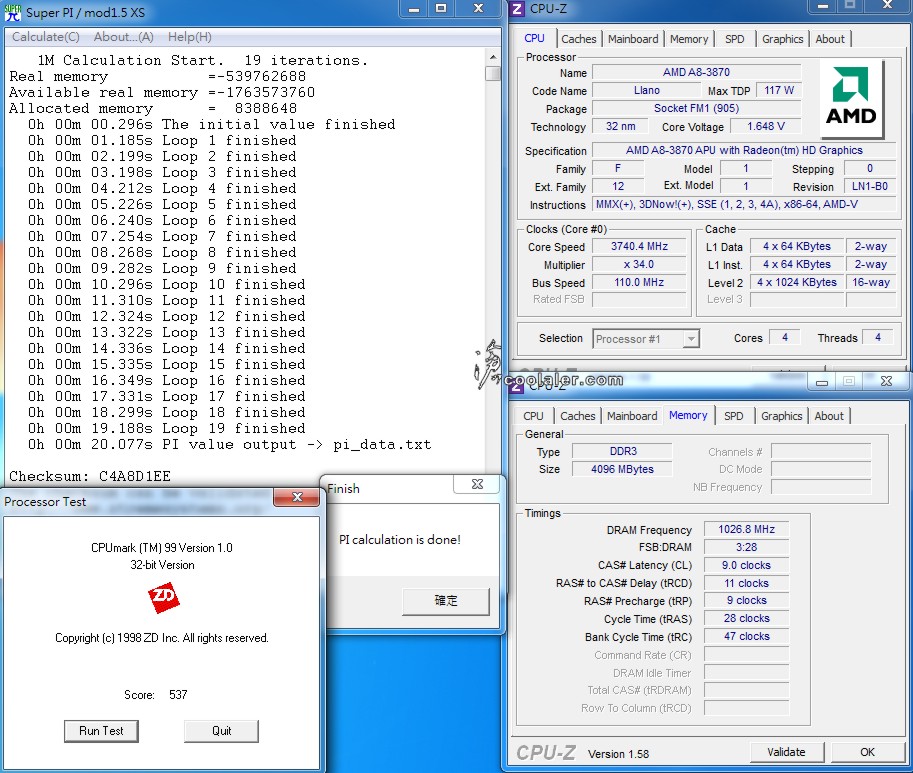This screenshot has height=773, width=913.
Task: Click the Cycle Time (tRAS) value 28 clocks
Action: 746,618
